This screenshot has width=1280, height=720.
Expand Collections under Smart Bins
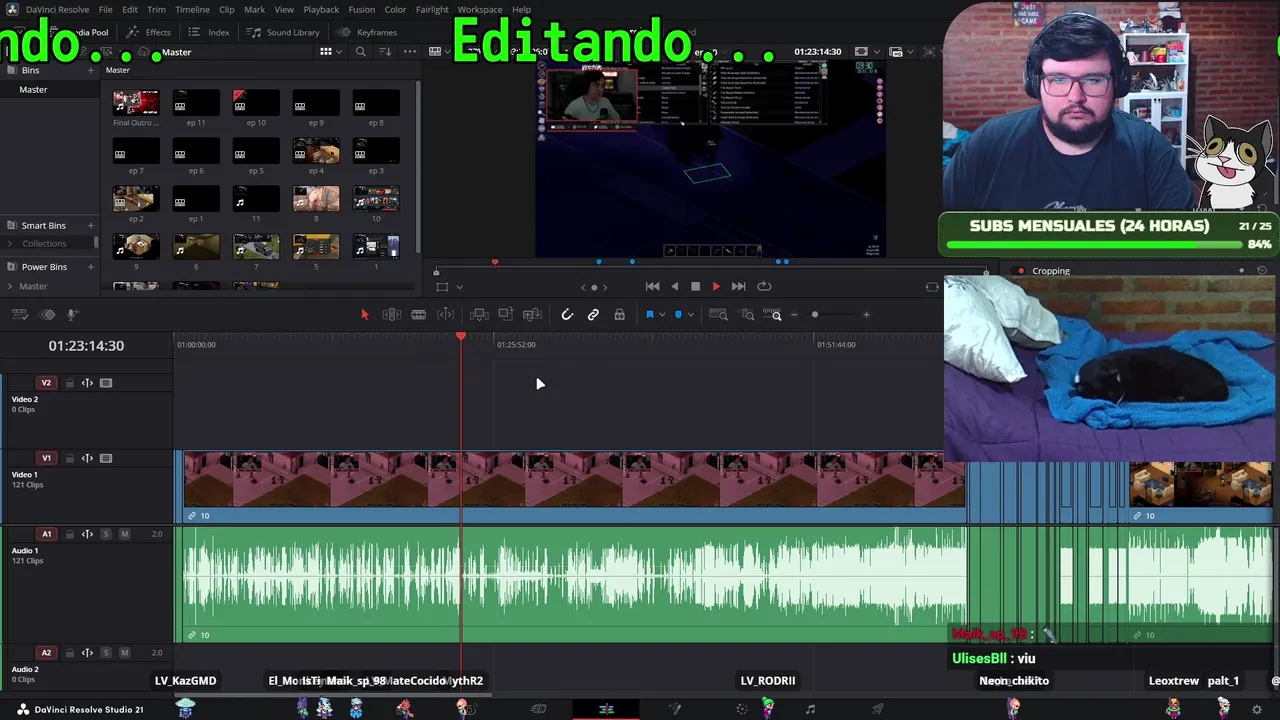(11, 244)
